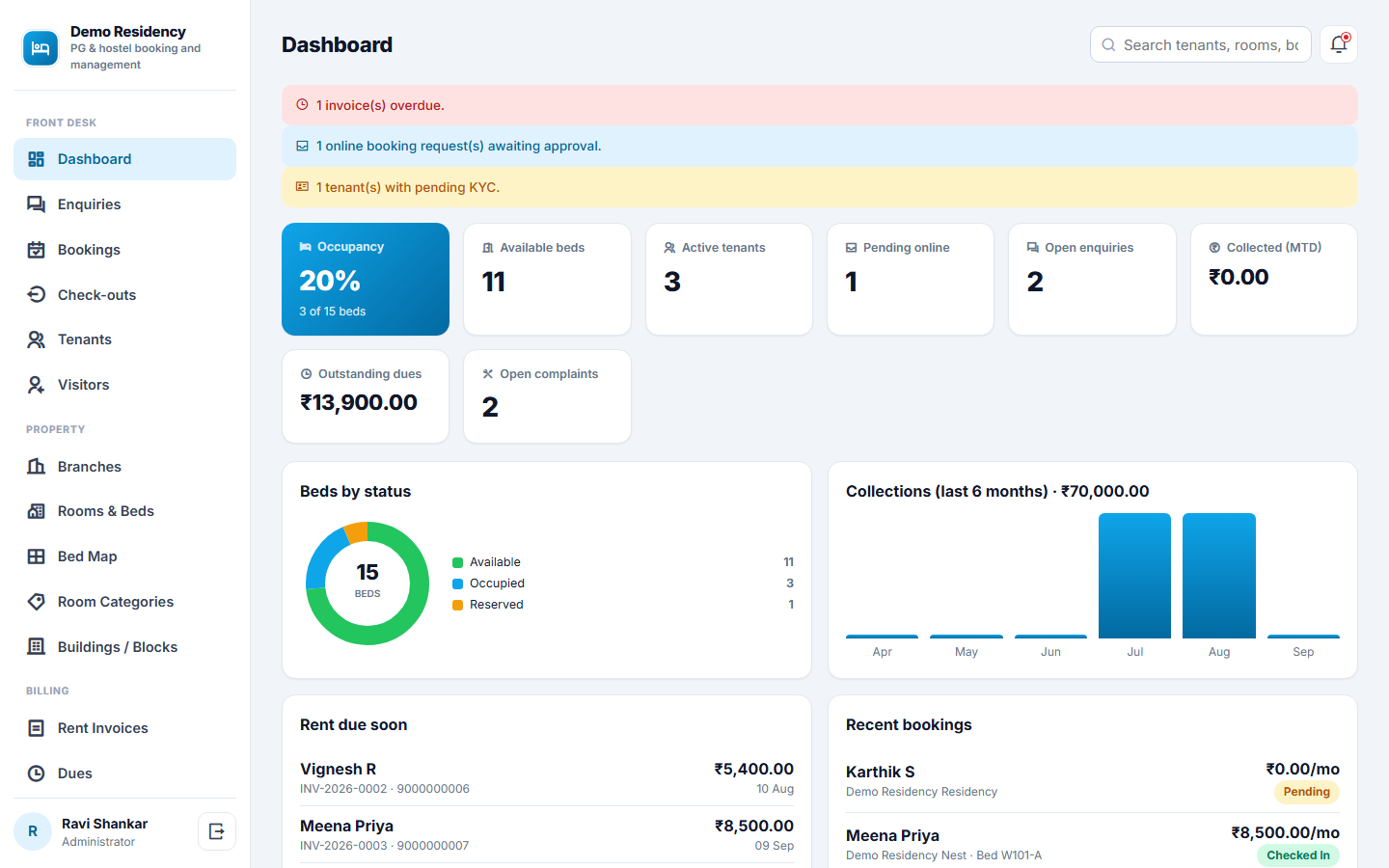Click the Visitors person icon
Screen dimensions: 1389x868
[x=37, y=385]
